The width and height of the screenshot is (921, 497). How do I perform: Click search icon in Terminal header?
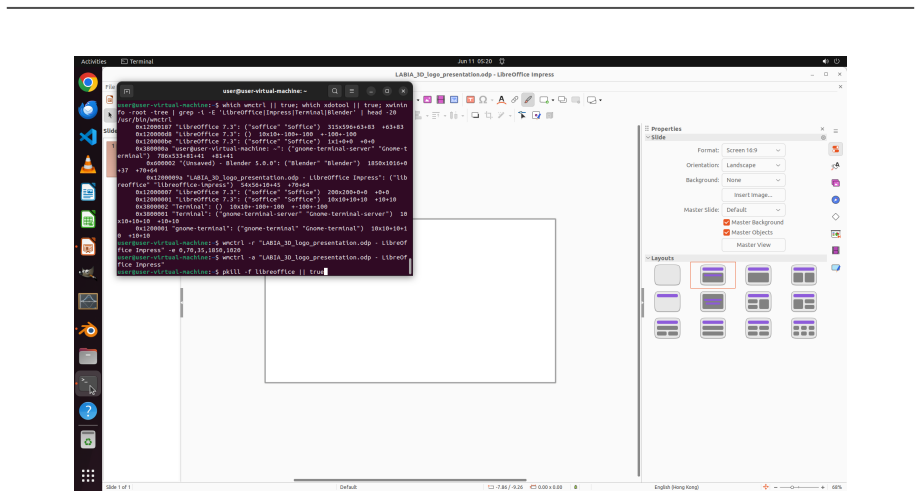pyautogui.click(x=335, y=91)
